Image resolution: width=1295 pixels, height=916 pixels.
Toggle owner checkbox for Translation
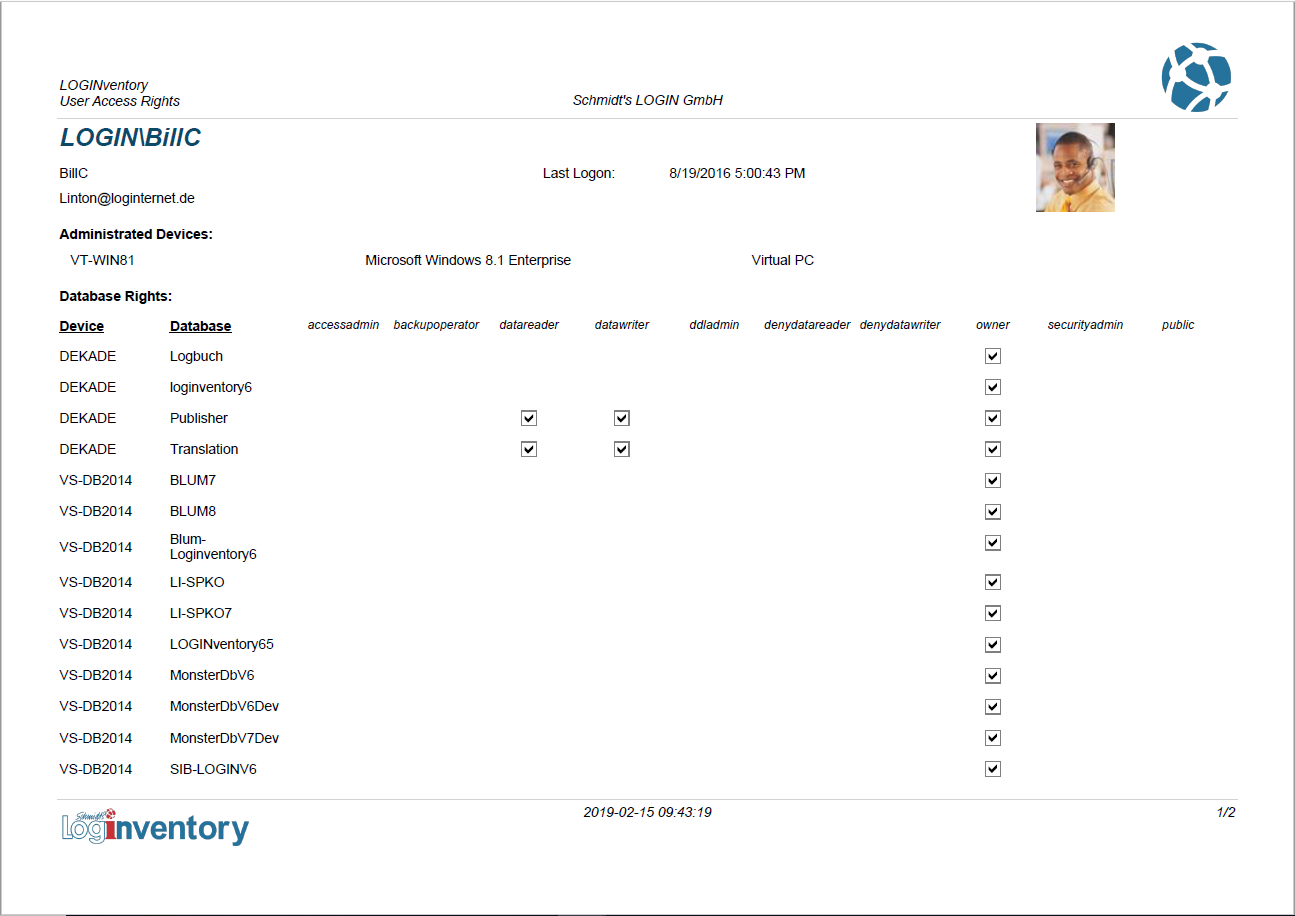pos(993,449)
